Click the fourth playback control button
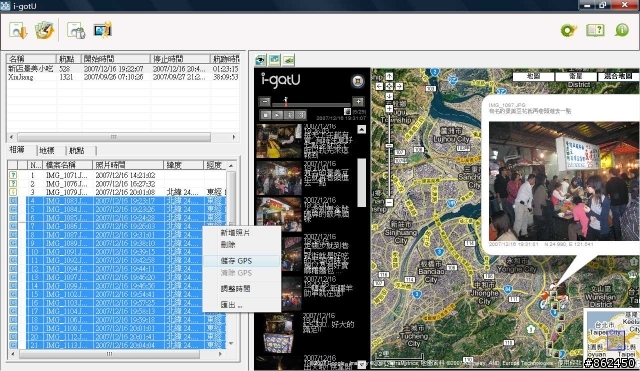Viewport: 640px width, 371px height. tap(300, 115)
